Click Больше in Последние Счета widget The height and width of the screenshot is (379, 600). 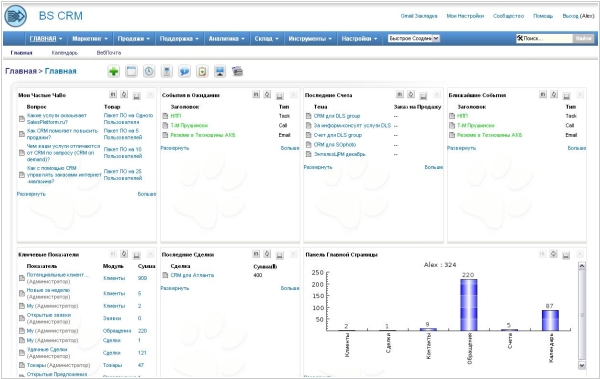434,167
